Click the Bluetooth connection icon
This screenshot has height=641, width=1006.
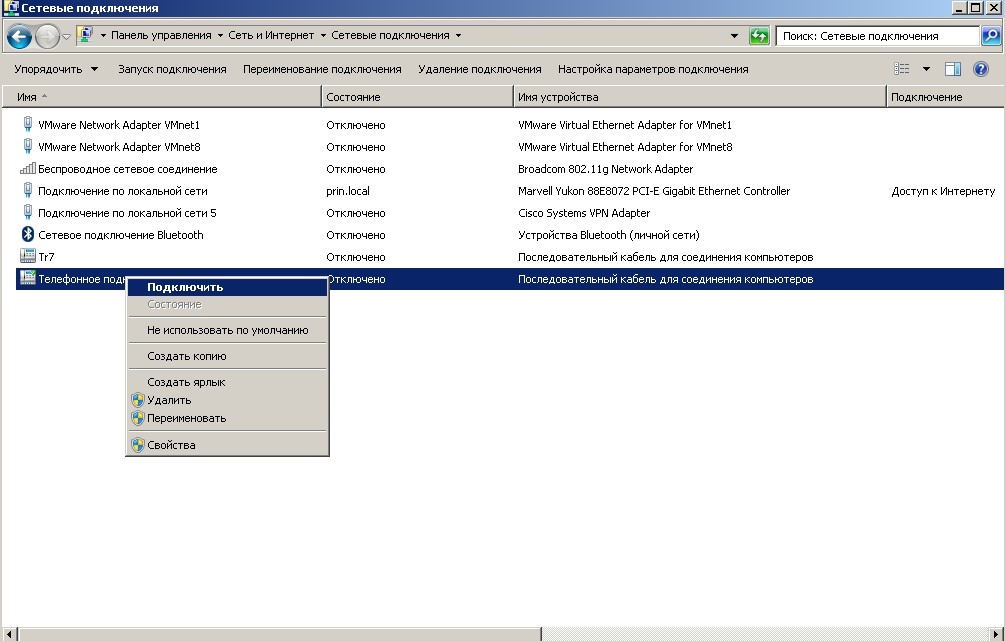point(28,234)
